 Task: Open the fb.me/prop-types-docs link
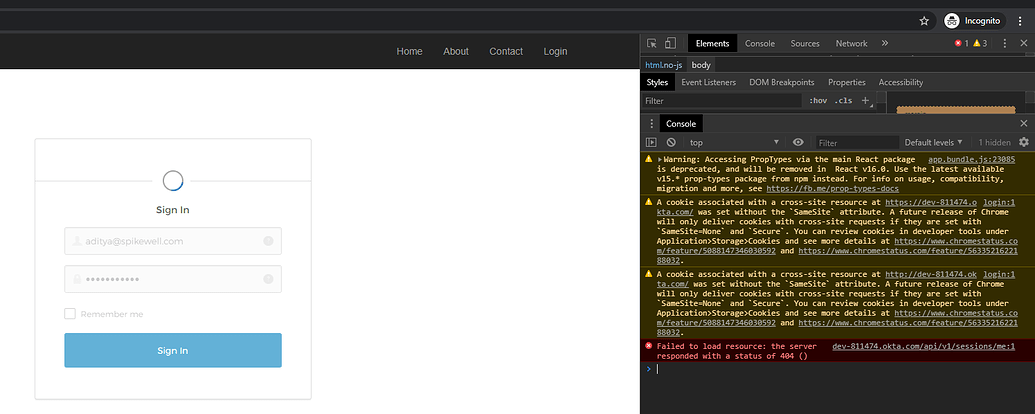click(x=832, y=189)
